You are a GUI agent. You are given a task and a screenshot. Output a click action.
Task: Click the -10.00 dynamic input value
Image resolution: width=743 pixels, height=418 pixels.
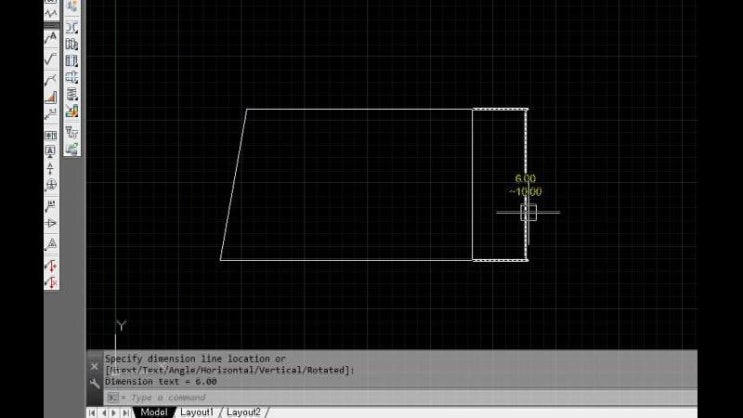(525, 191)
